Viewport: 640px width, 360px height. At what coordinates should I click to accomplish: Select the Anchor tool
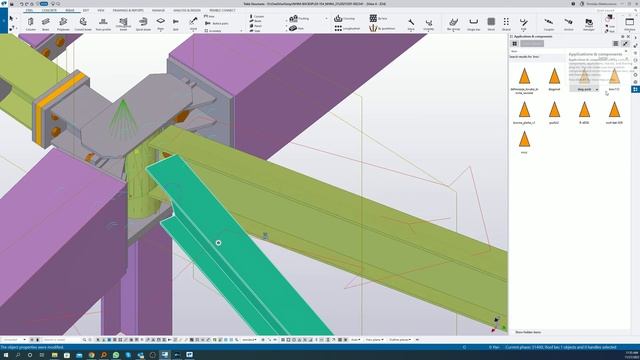click(x=569, y=24)
